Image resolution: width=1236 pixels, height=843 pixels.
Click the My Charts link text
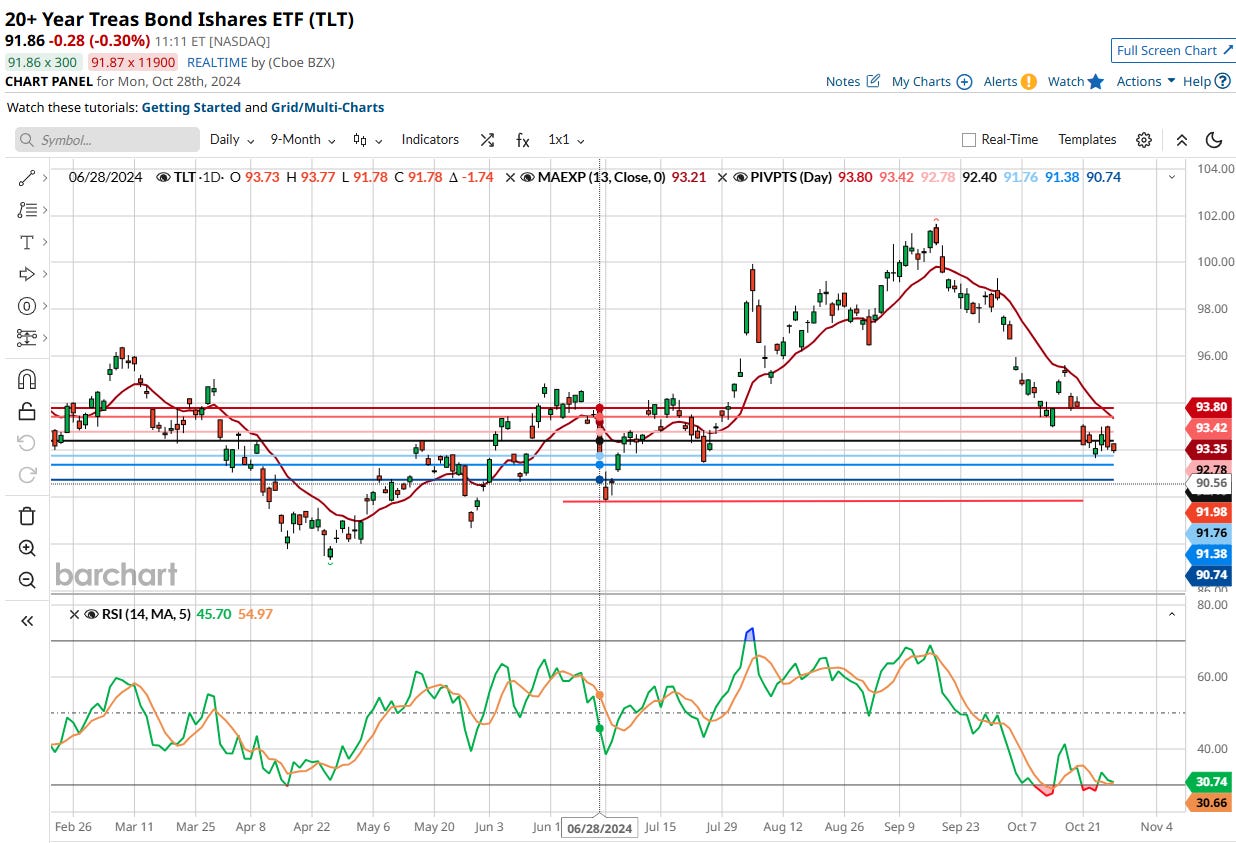coord(921,82)
